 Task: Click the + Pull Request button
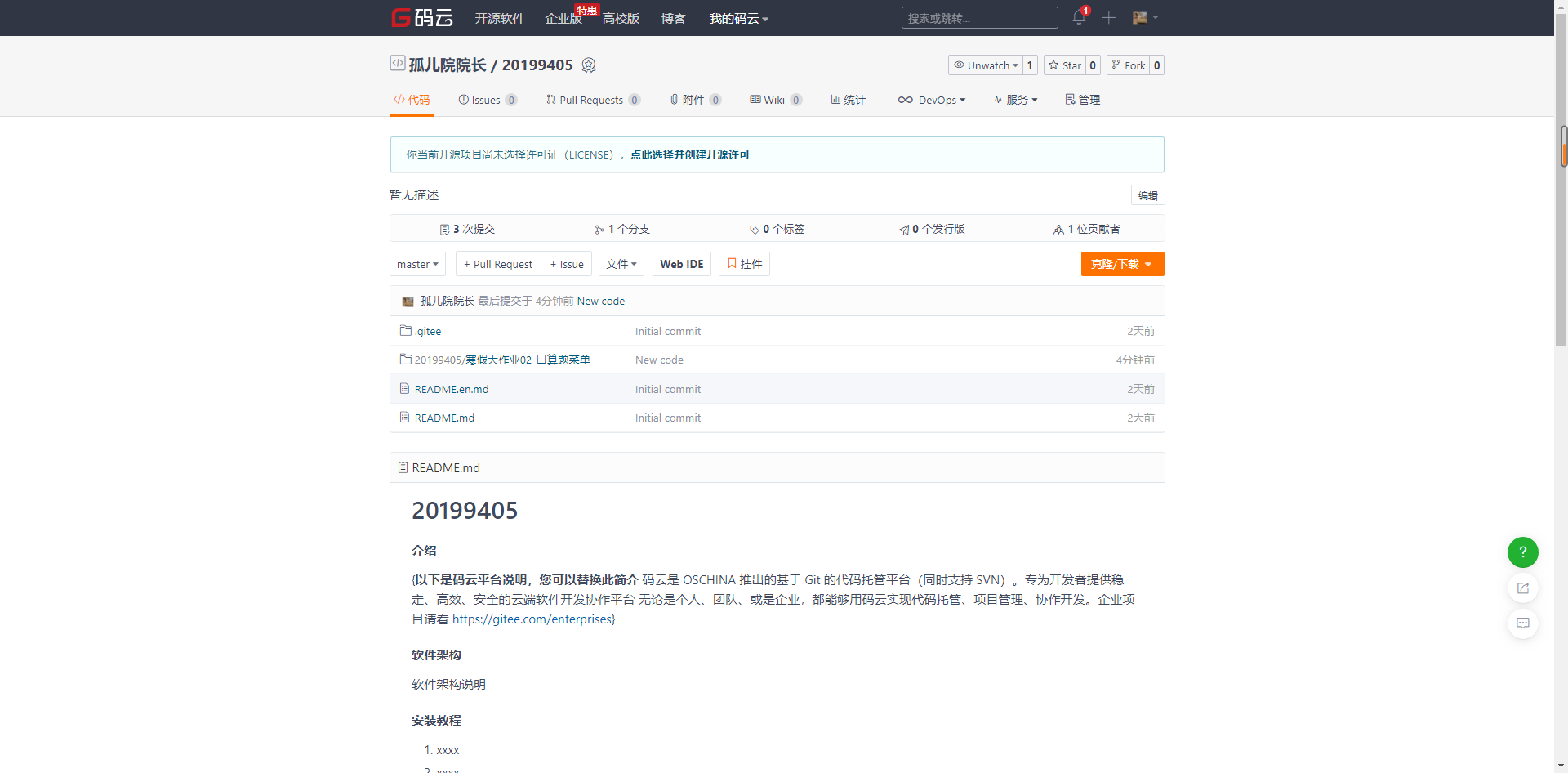click(498, 264)
